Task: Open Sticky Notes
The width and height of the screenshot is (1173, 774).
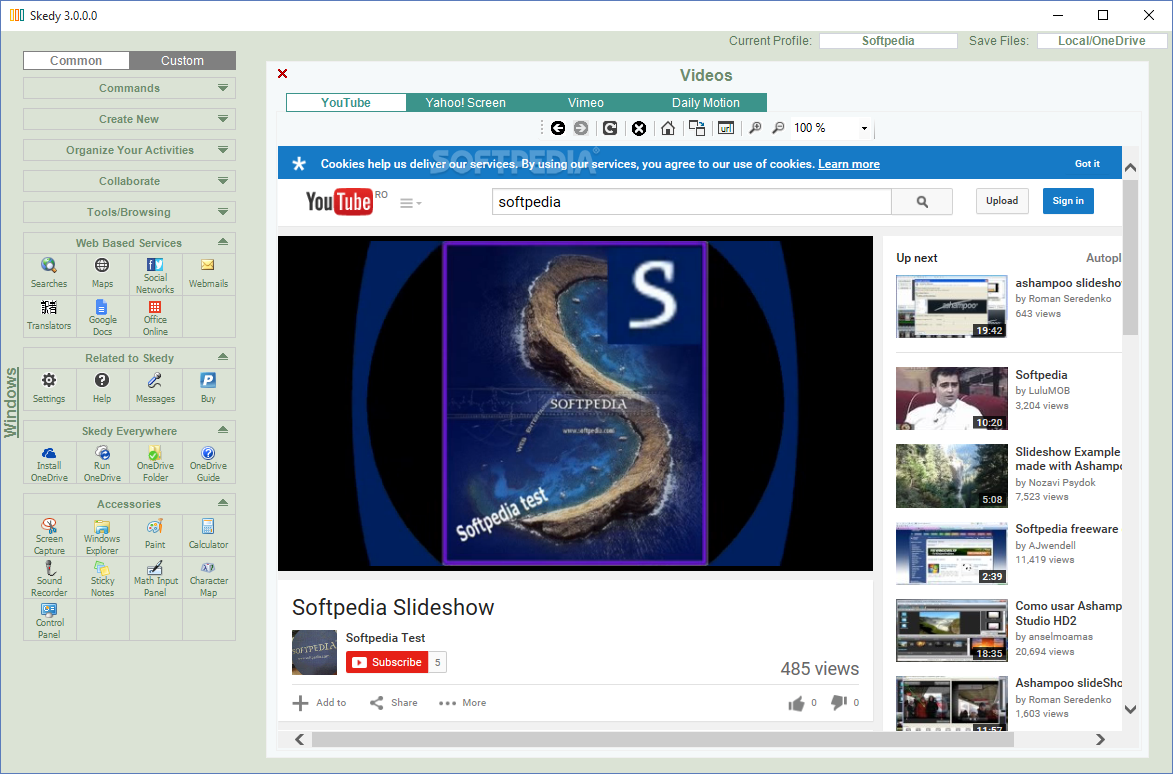Action: click(102, 578)
